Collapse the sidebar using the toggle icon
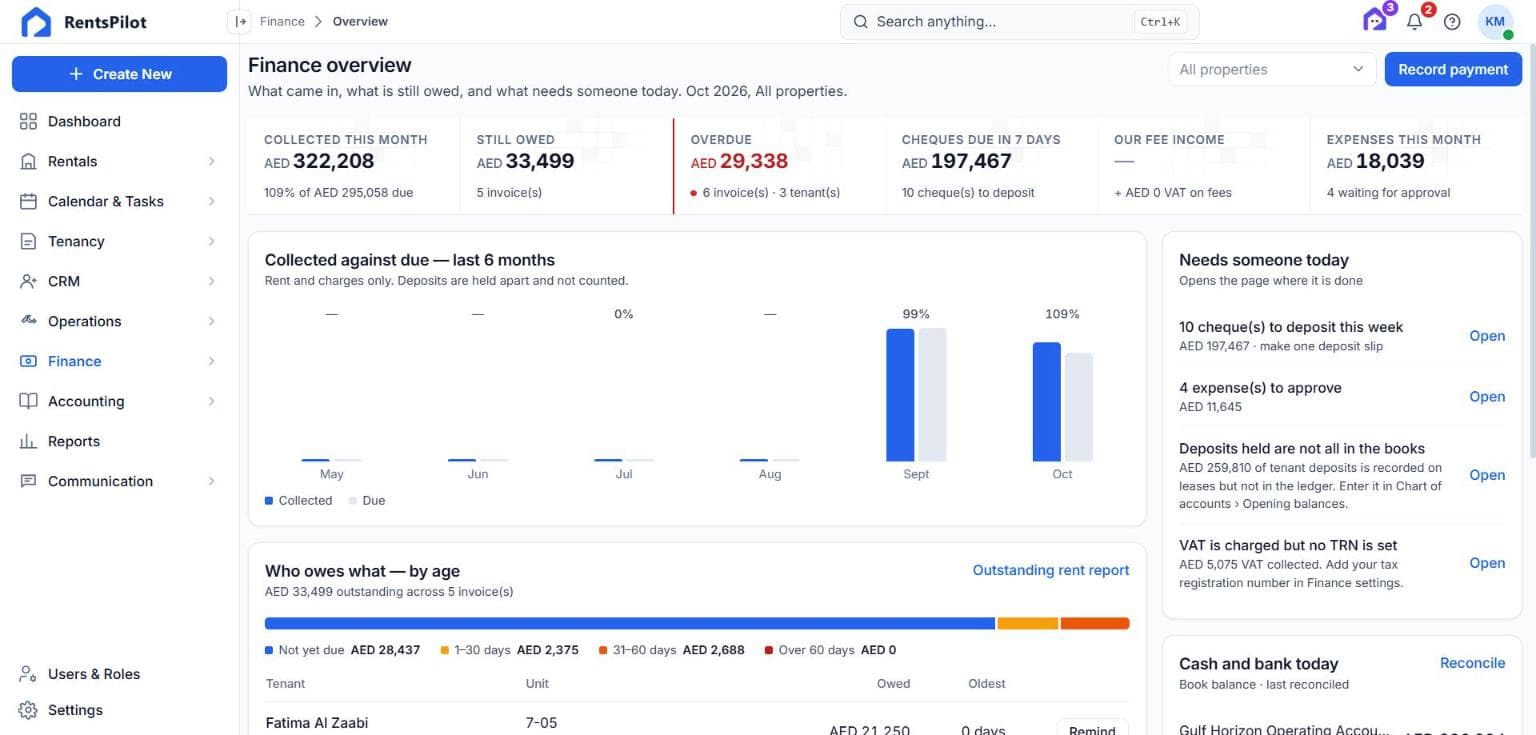The height and width of the screenshot is (735, 1536). [240, 21]
